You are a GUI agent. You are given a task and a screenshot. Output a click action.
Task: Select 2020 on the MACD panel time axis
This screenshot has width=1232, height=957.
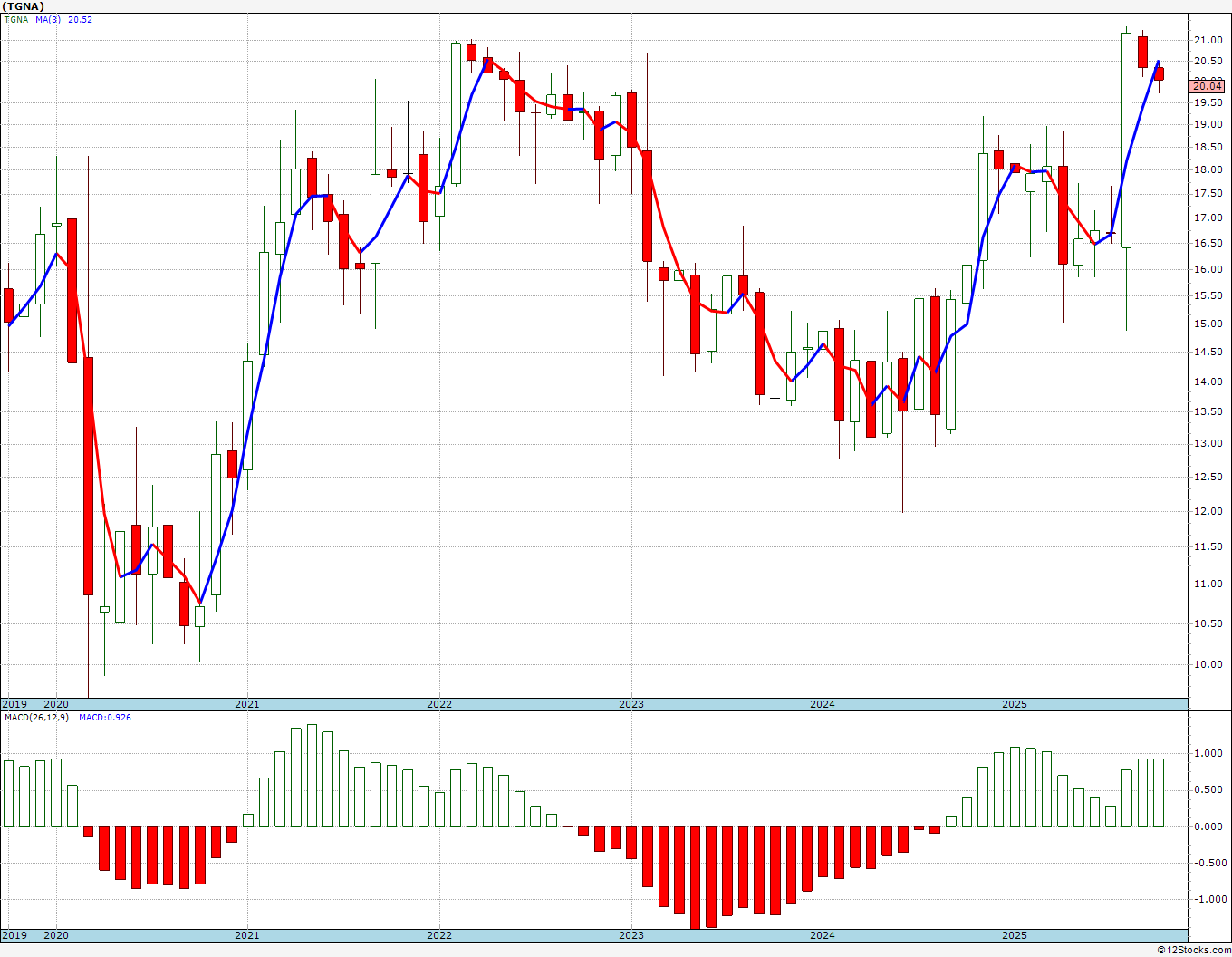pos(56,936)
